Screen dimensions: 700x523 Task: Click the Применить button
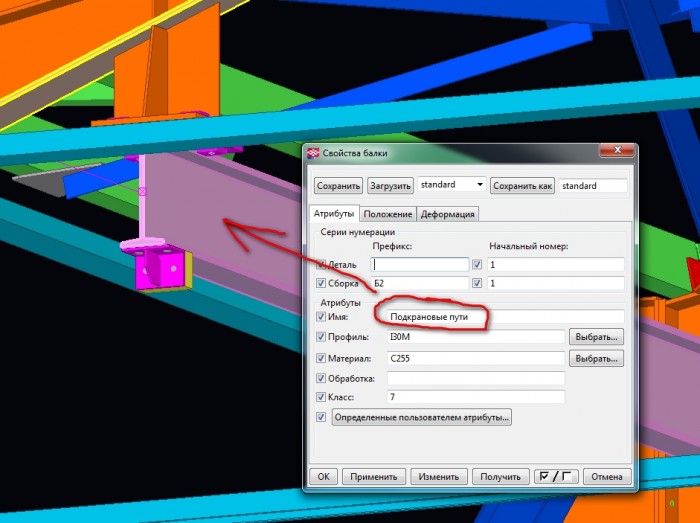[374, 477]
